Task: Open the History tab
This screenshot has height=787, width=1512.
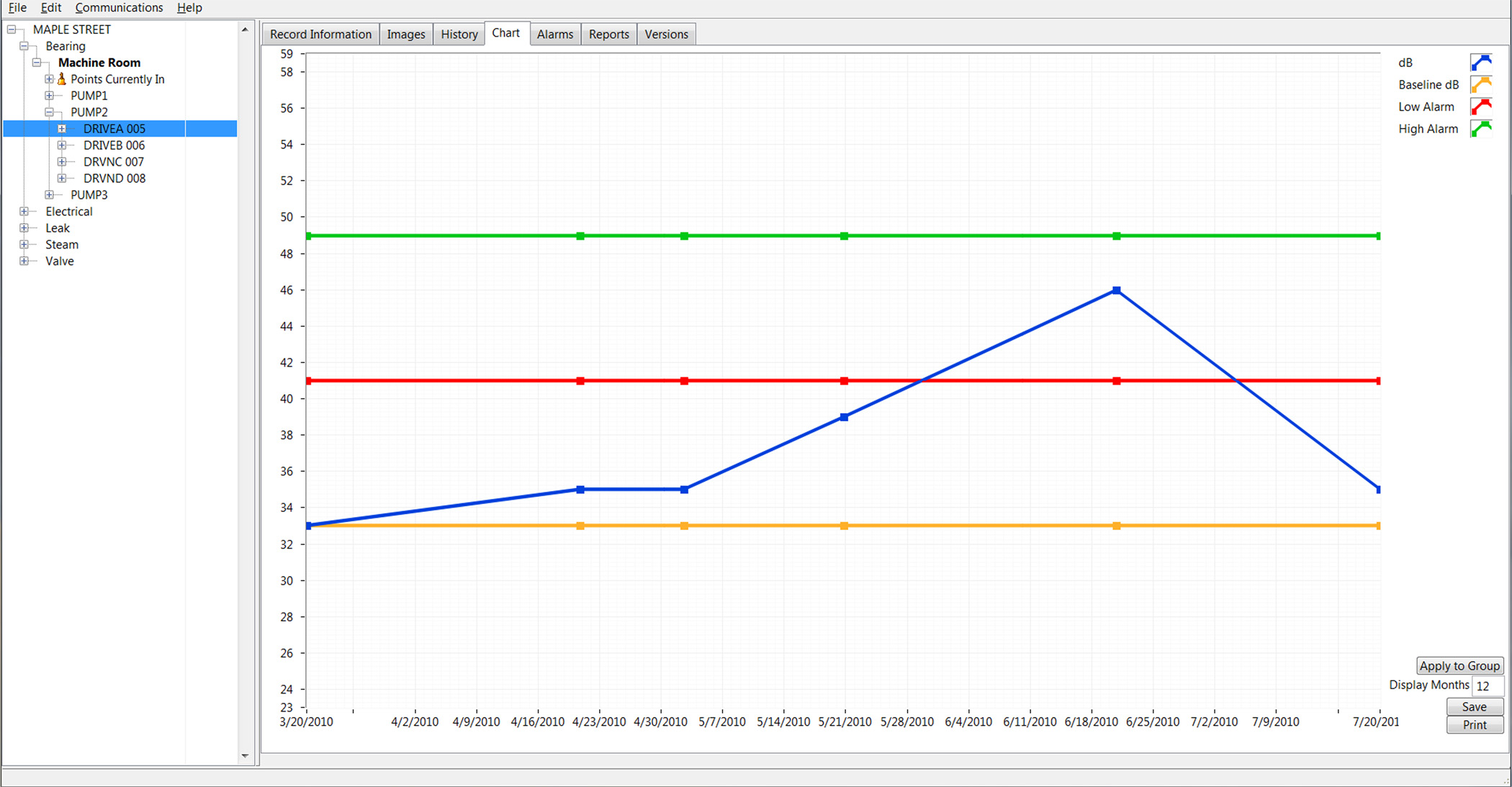Action: pyautogui.click(x=459, y=34)
